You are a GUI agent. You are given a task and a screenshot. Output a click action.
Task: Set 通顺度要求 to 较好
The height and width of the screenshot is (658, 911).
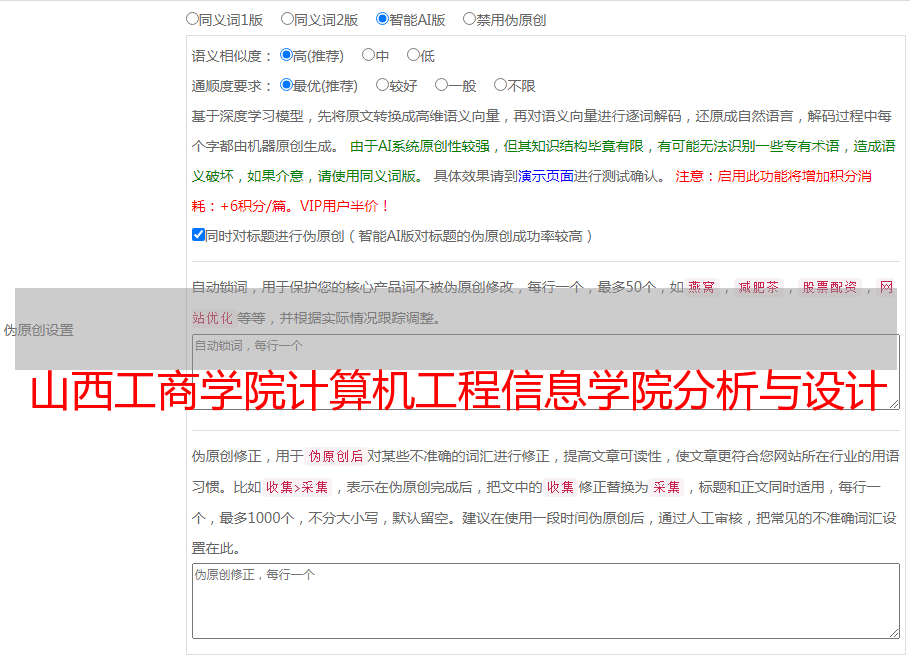click(x=382, y=85)
